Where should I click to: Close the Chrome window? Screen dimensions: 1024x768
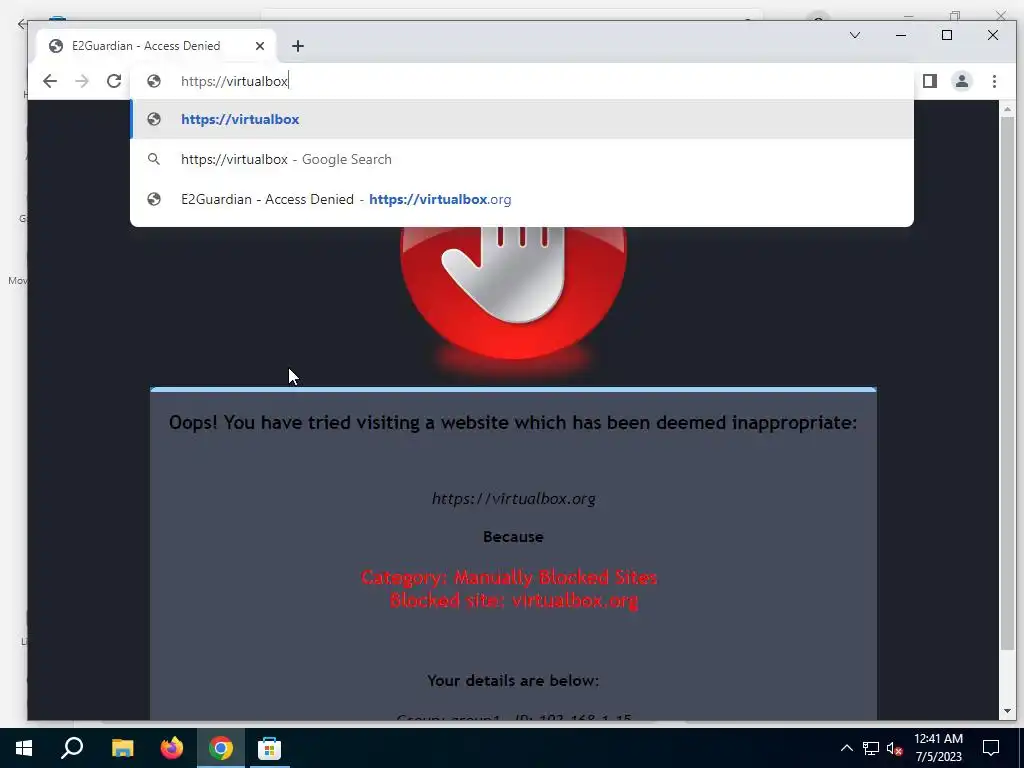coord(993,35)
